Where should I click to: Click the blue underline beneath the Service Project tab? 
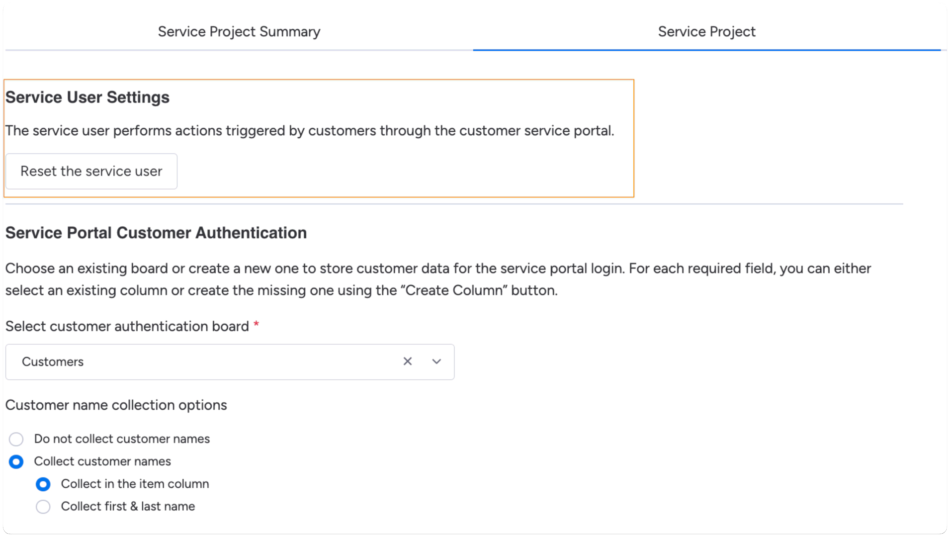coord(706,49)
